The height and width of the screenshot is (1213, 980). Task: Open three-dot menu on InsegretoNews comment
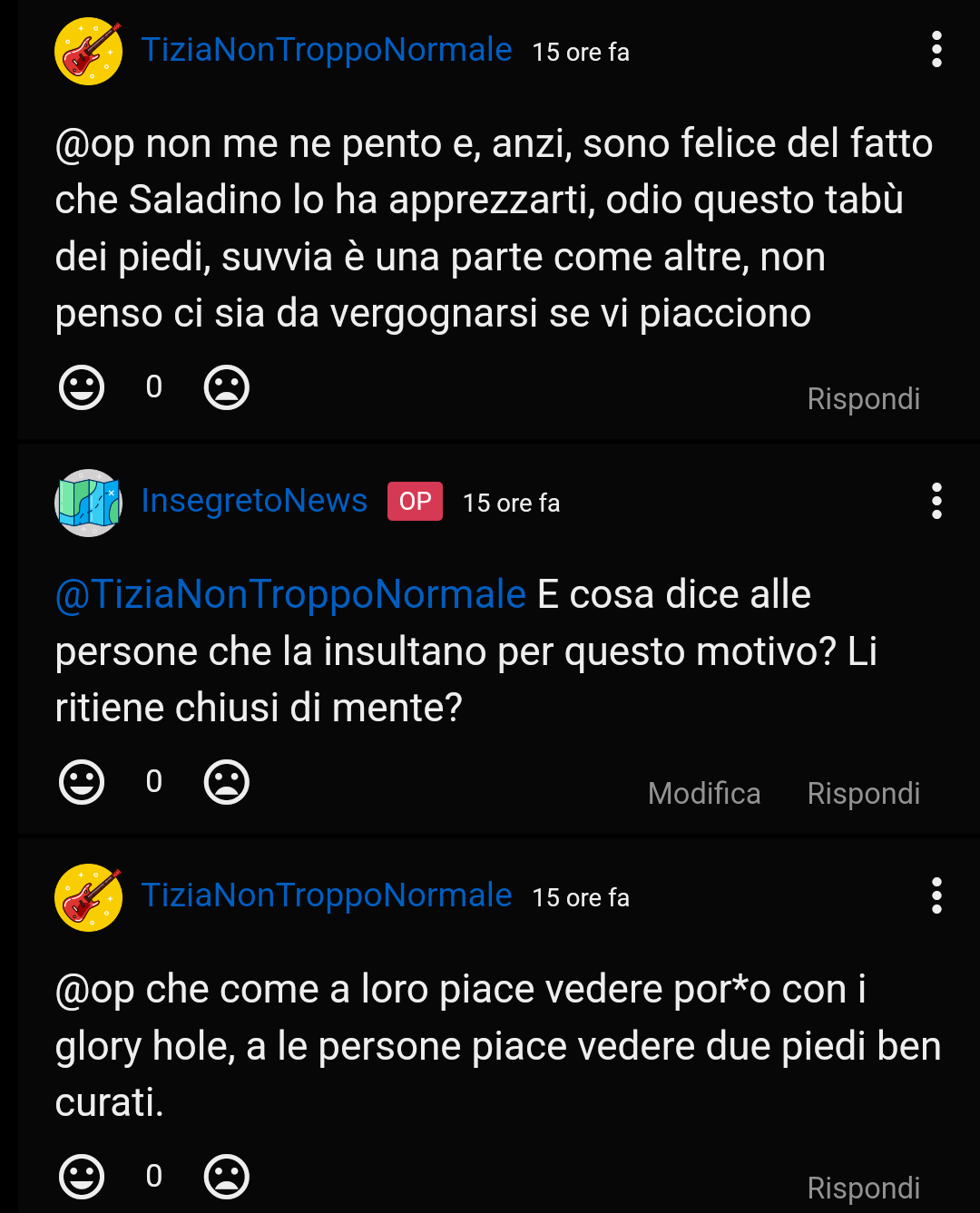click(x=936, y=501)
